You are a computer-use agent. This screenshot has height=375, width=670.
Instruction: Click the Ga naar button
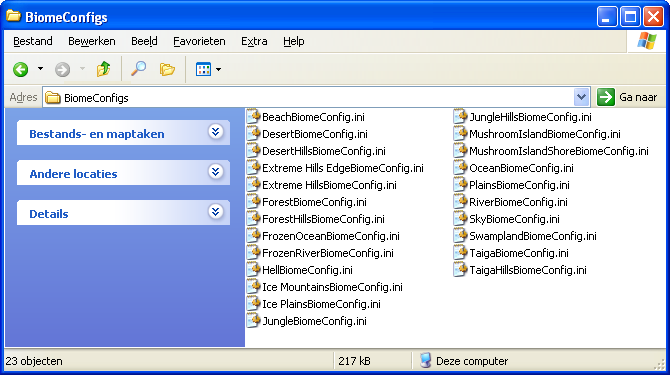(627, 97)
